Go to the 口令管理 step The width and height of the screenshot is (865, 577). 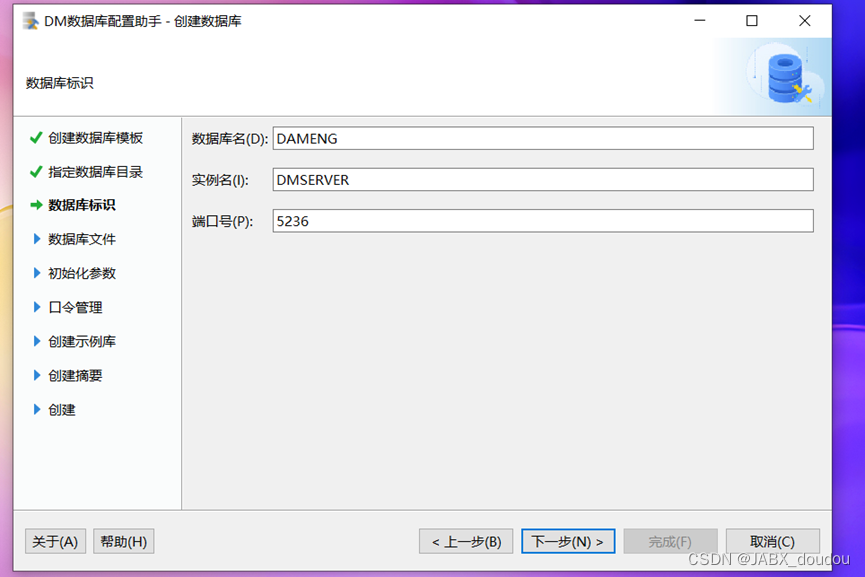[x=75, y=307]
